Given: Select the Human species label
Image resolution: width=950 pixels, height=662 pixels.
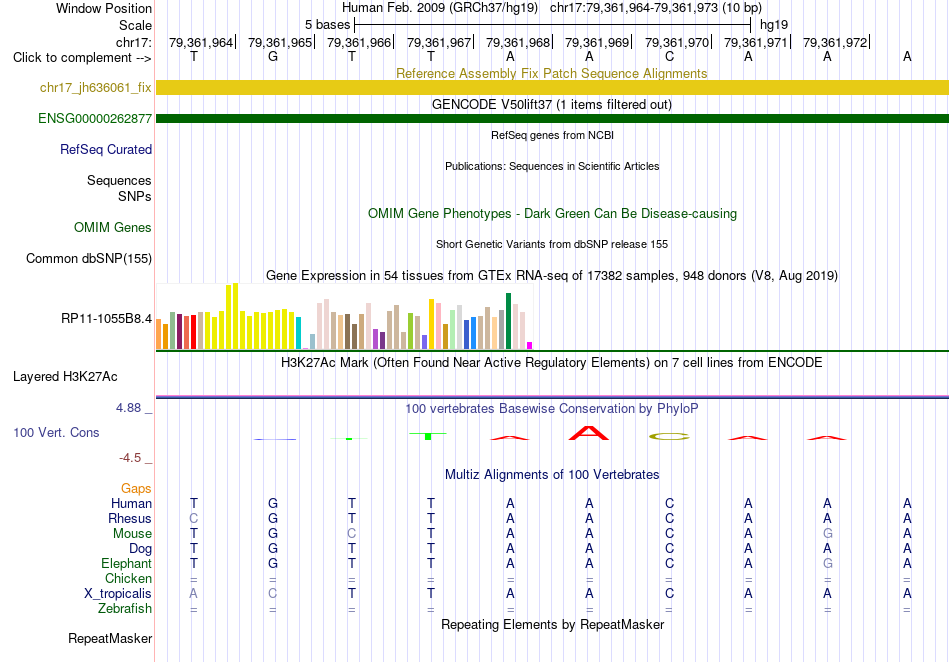Looking at the screenshot, I should [131, 503].
